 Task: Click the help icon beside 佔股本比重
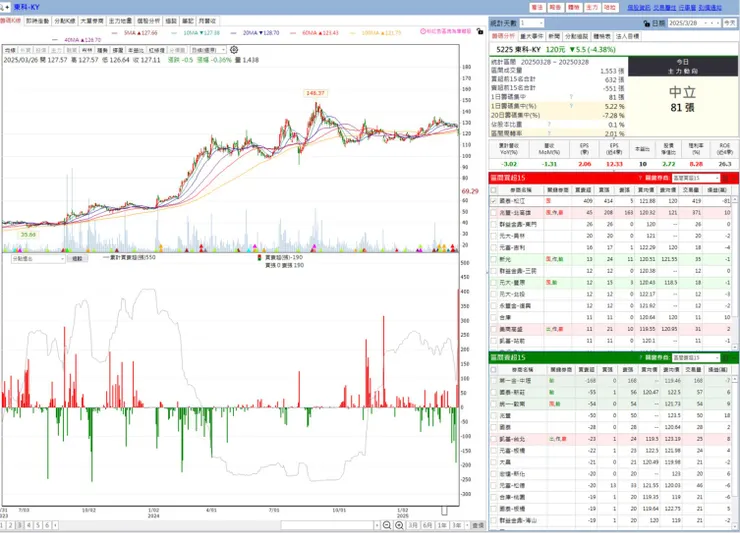click(549, 124)
